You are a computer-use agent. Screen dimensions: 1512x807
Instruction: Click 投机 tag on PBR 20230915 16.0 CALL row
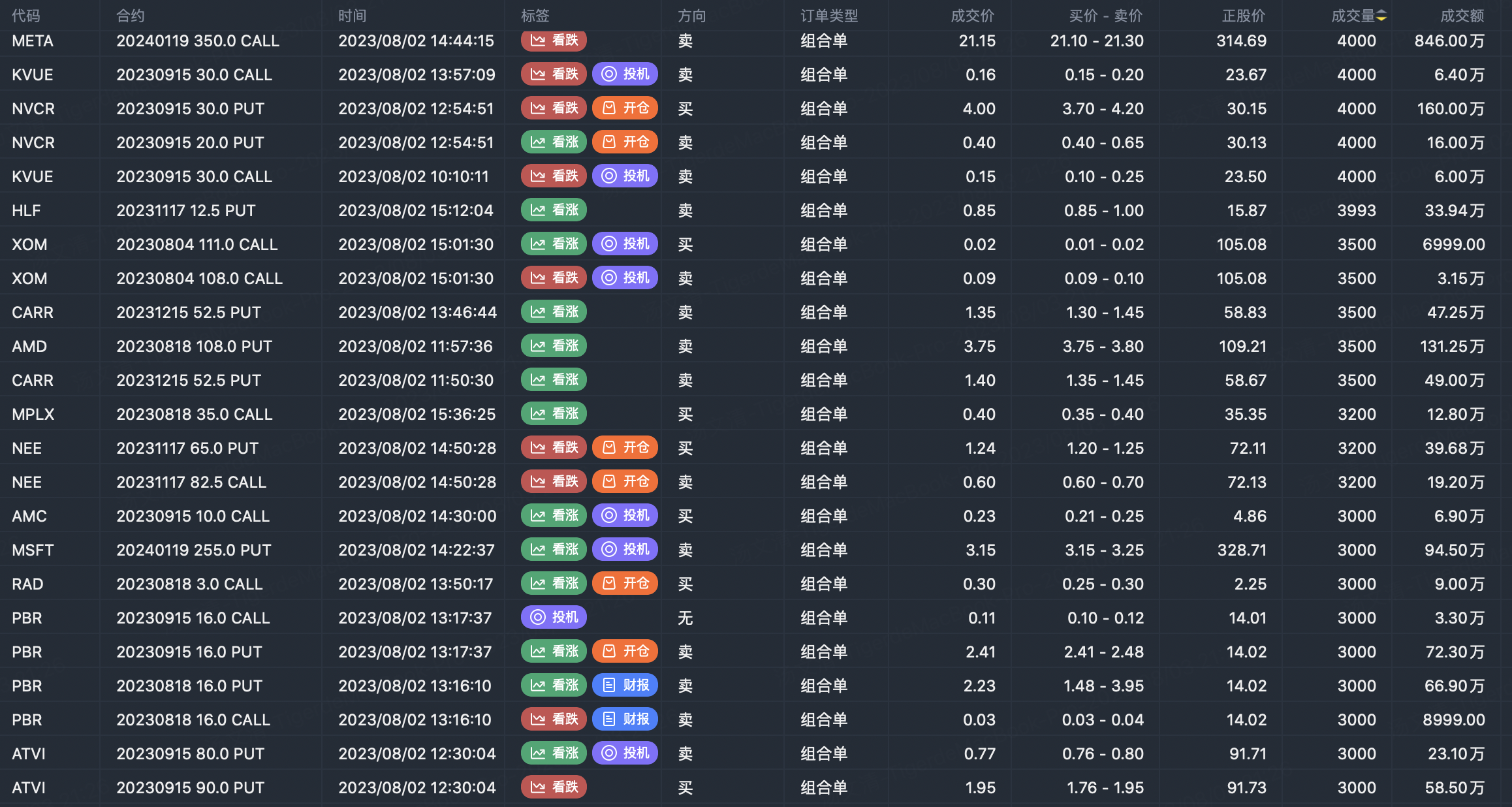coord(554,617)
